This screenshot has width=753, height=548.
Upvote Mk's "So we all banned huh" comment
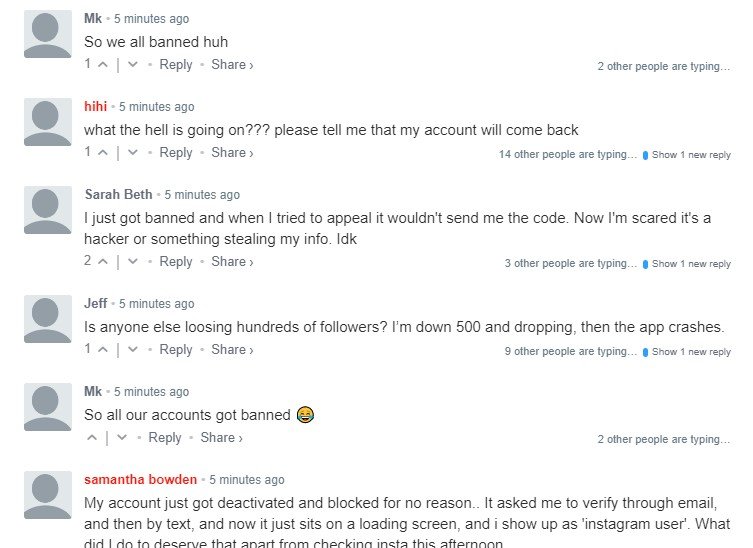(103, 65)
